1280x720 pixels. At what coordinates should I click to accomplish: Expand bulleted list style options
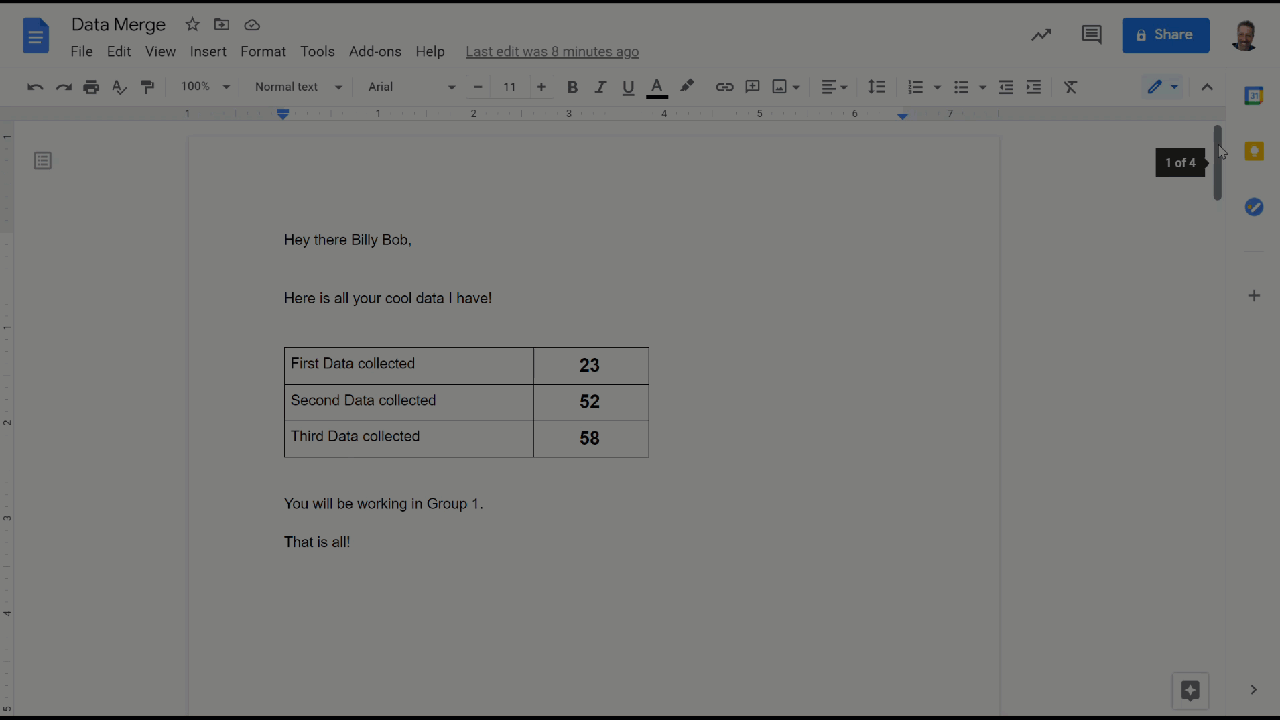coord(982,87)
